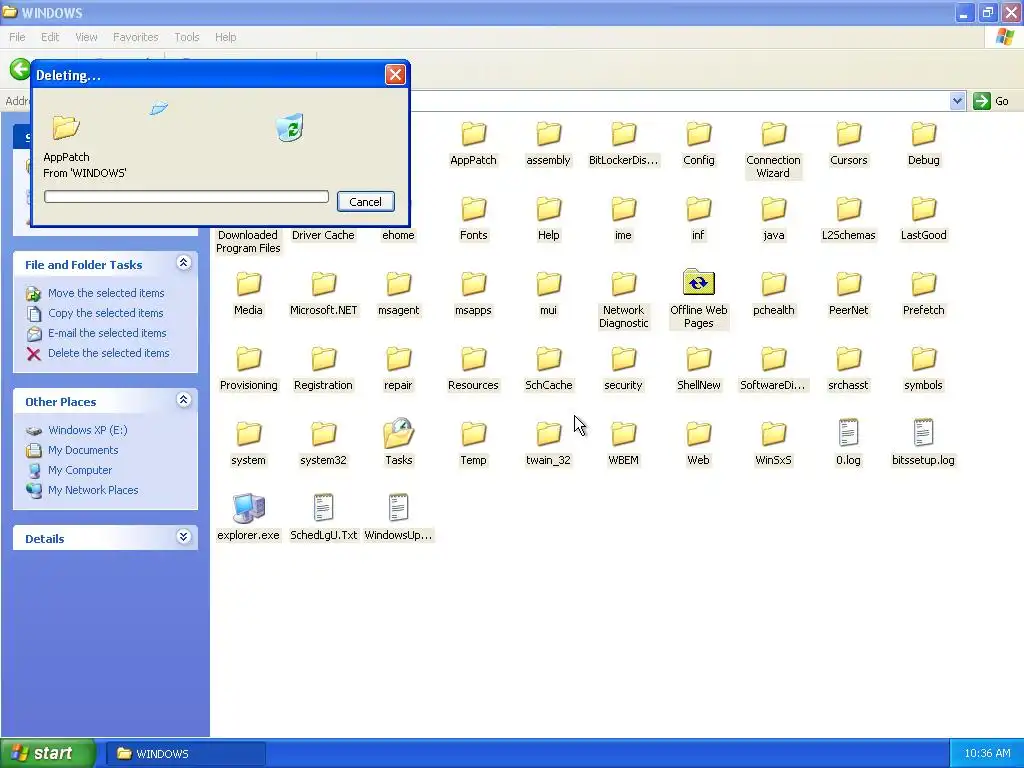
Task: Click the deletion progress bar
Action: coord(186,197)
